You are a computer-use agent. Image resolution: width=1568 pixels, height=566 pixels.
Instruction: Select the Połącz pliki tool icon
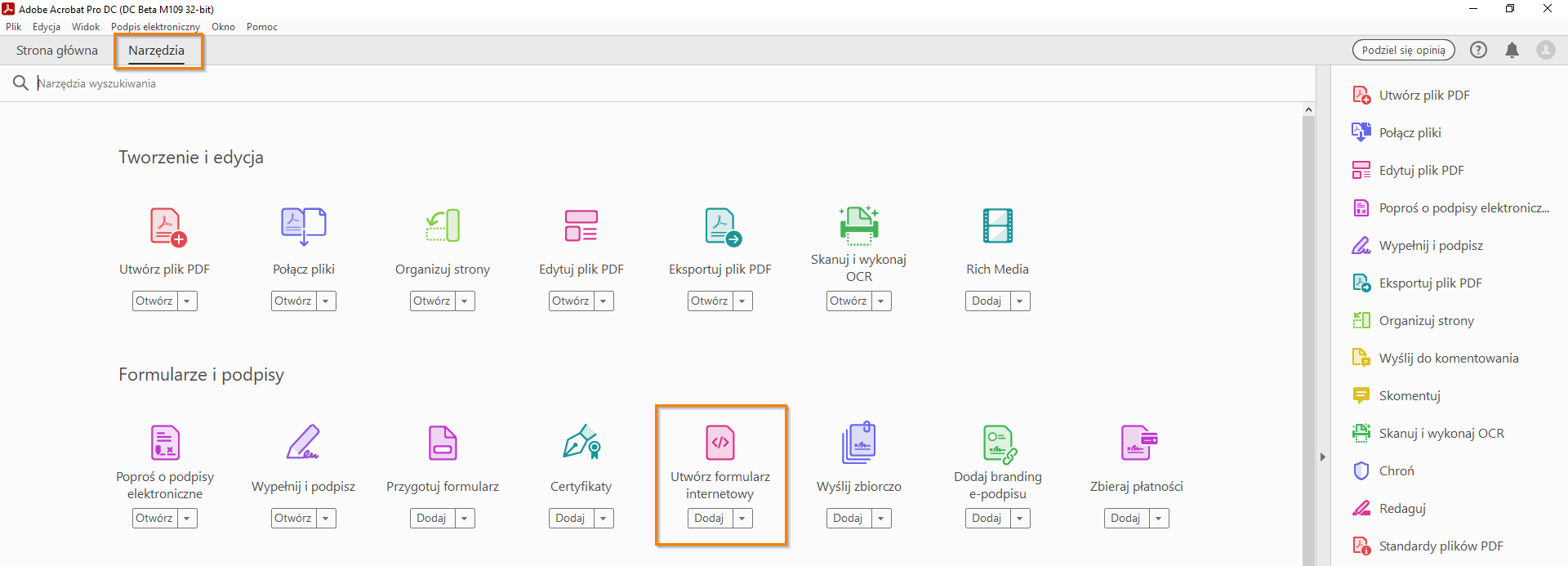pyautogui.click(x=304, y=226)
